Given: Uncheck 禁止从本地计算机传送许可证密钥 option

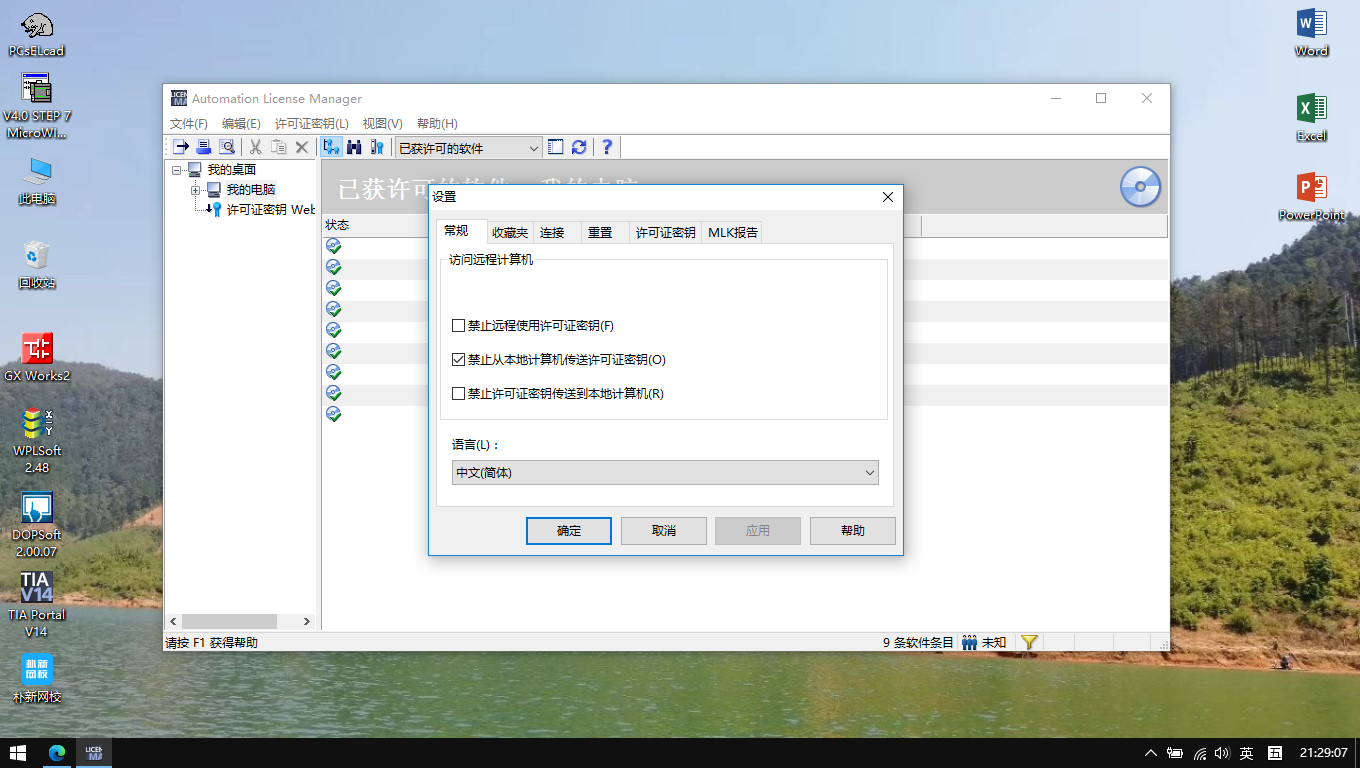Looking at the screenshot, I should tap(459, 360).
